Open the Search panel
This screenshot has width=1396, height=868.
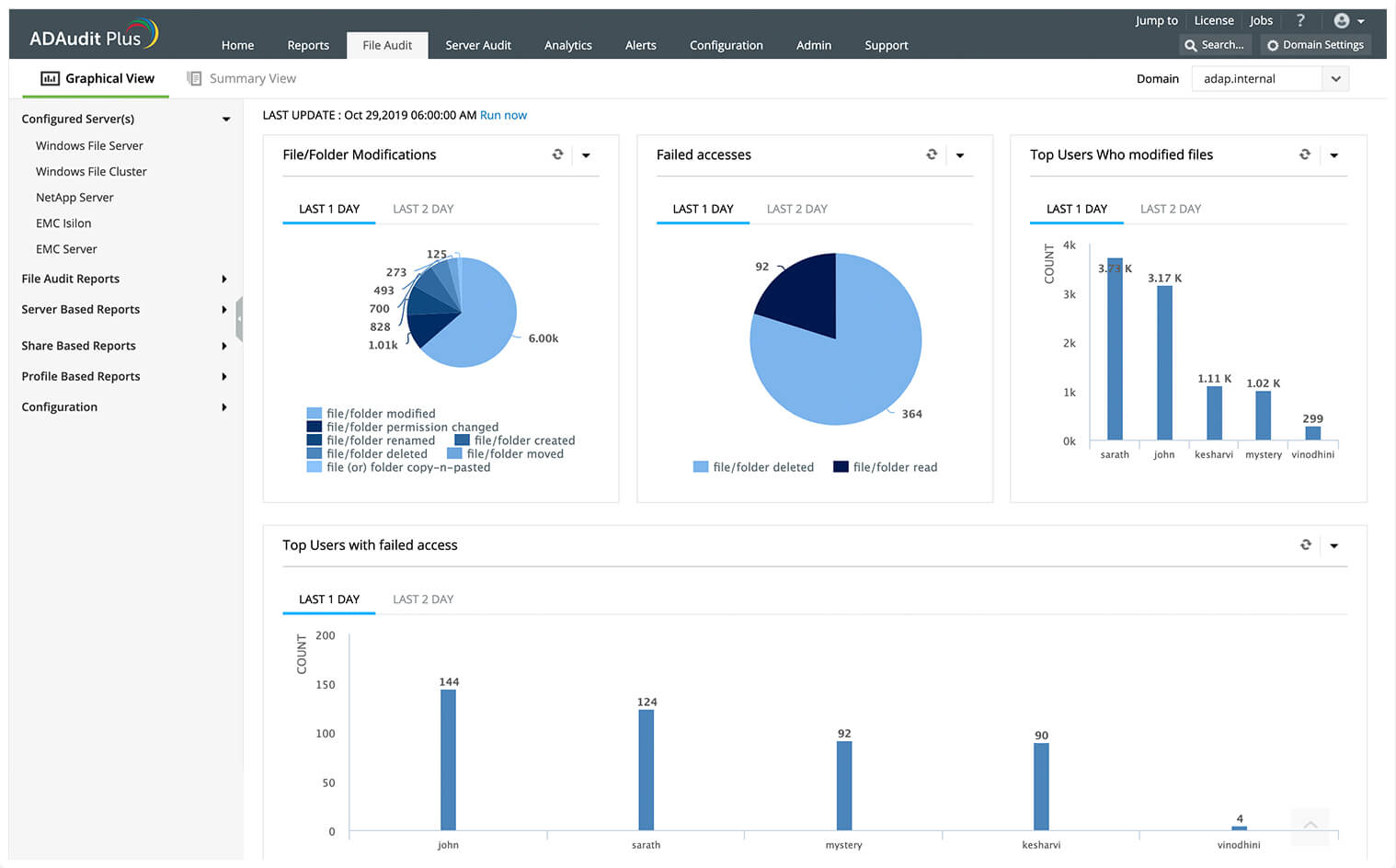tap(1215, 44)
